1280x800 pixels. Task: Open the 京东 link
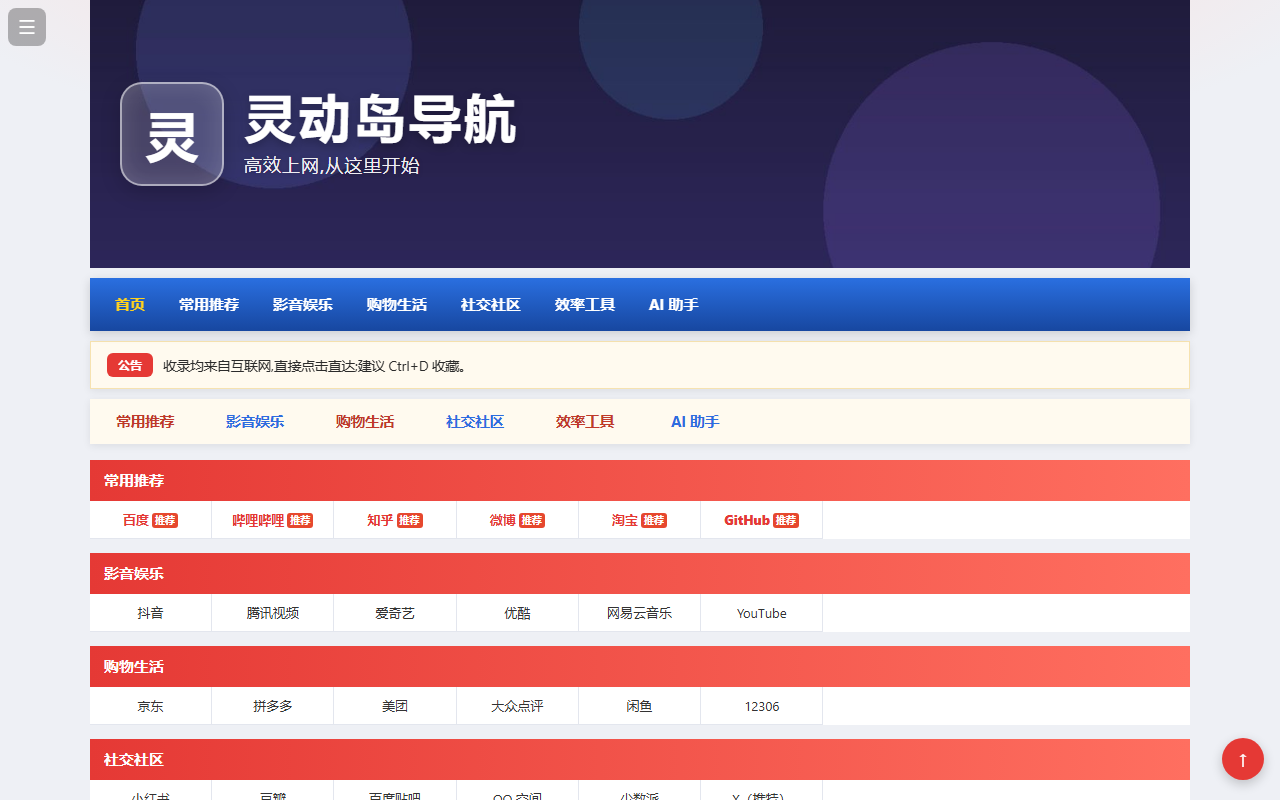[x=151, y=706]
